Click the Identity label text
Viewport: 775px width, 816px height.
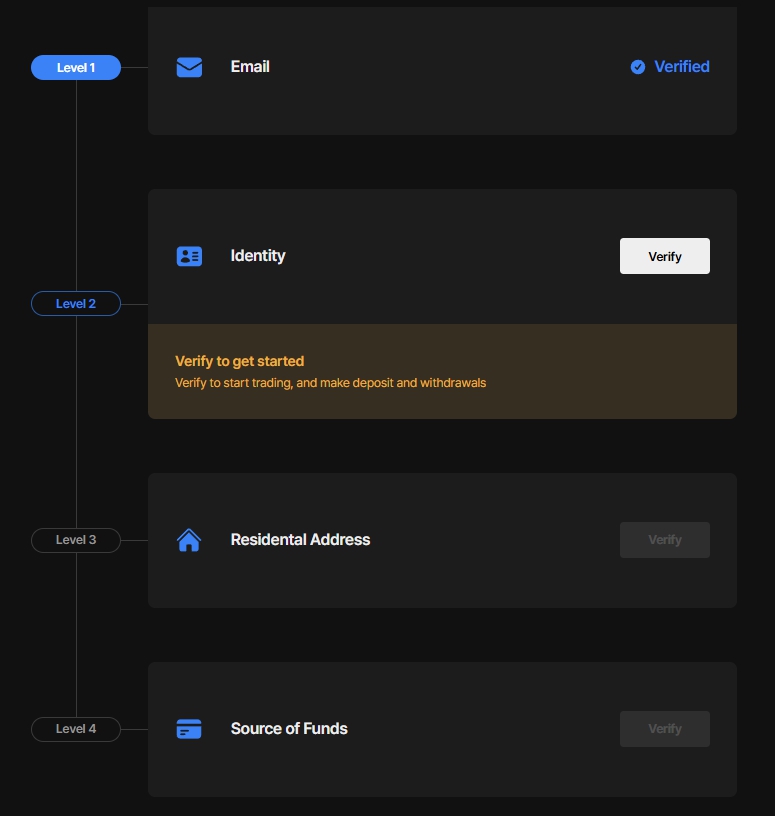point(258,256)
